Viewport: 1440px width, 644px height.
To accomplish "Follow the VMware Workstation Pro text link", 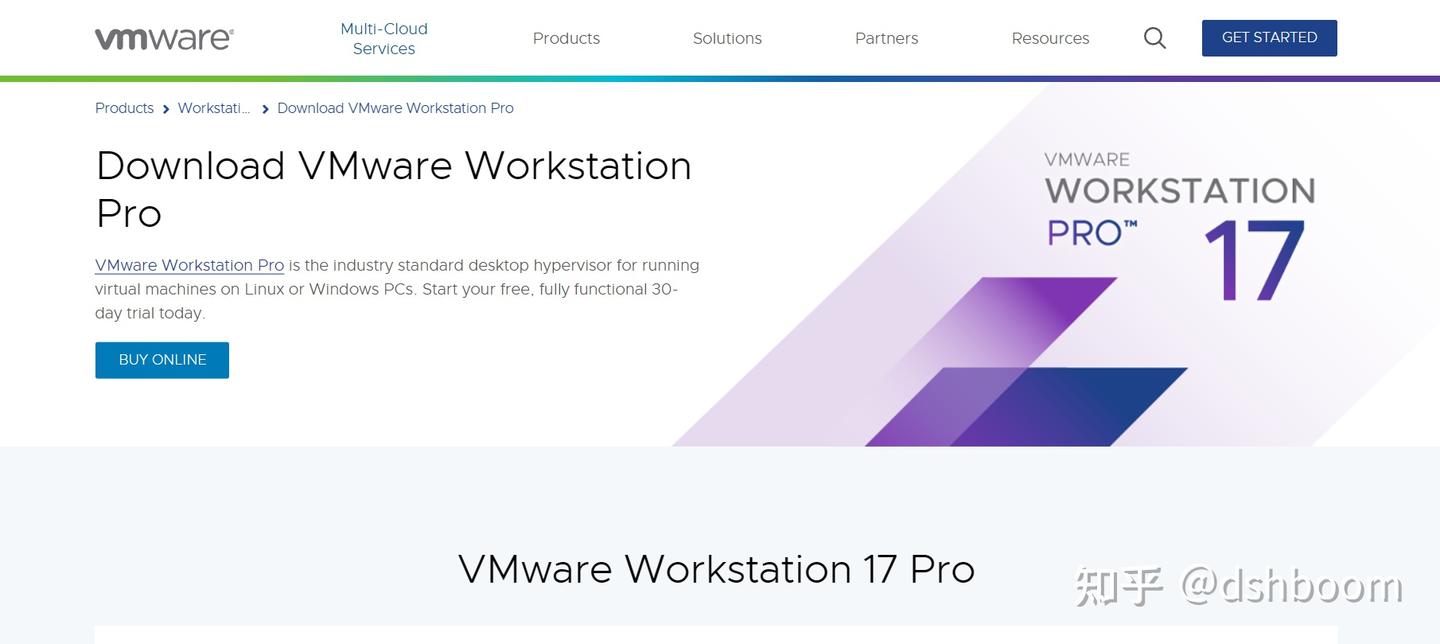I will click(189, 265).
